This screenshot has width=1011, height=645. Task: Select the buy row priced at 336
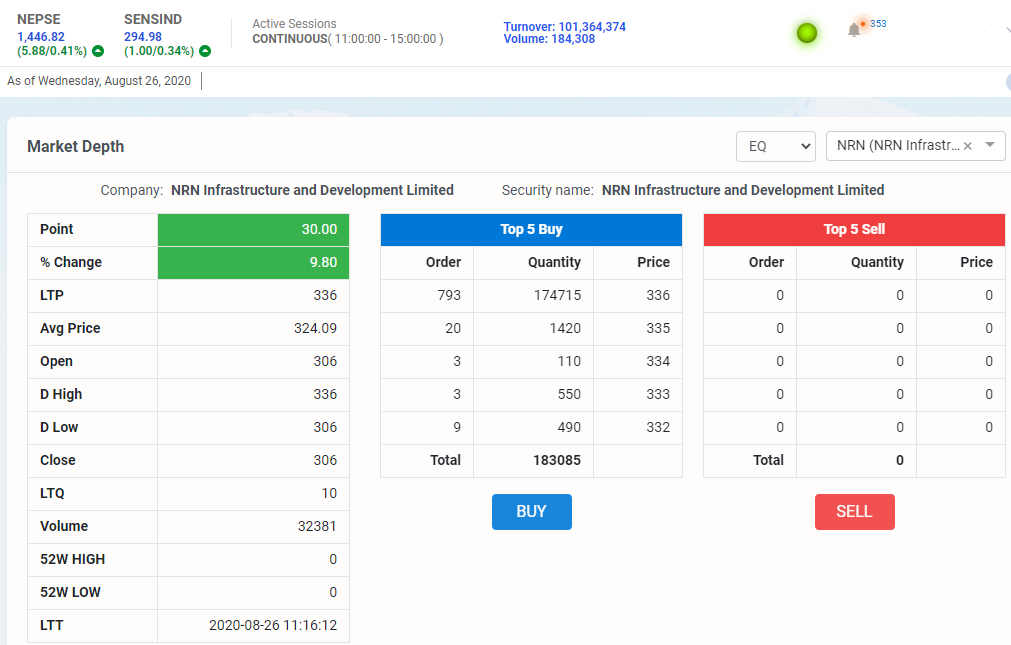531,295
